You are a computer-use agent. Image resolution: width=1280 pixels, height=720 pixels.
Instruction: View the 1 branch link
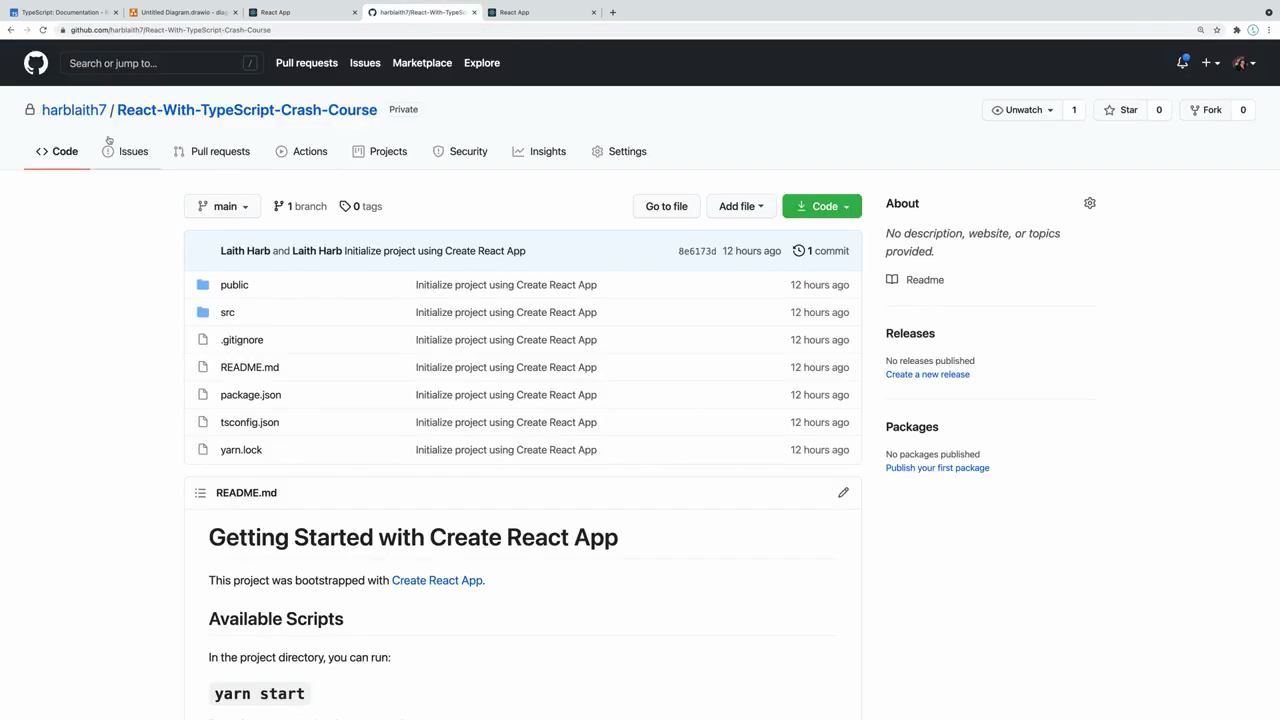300,206
